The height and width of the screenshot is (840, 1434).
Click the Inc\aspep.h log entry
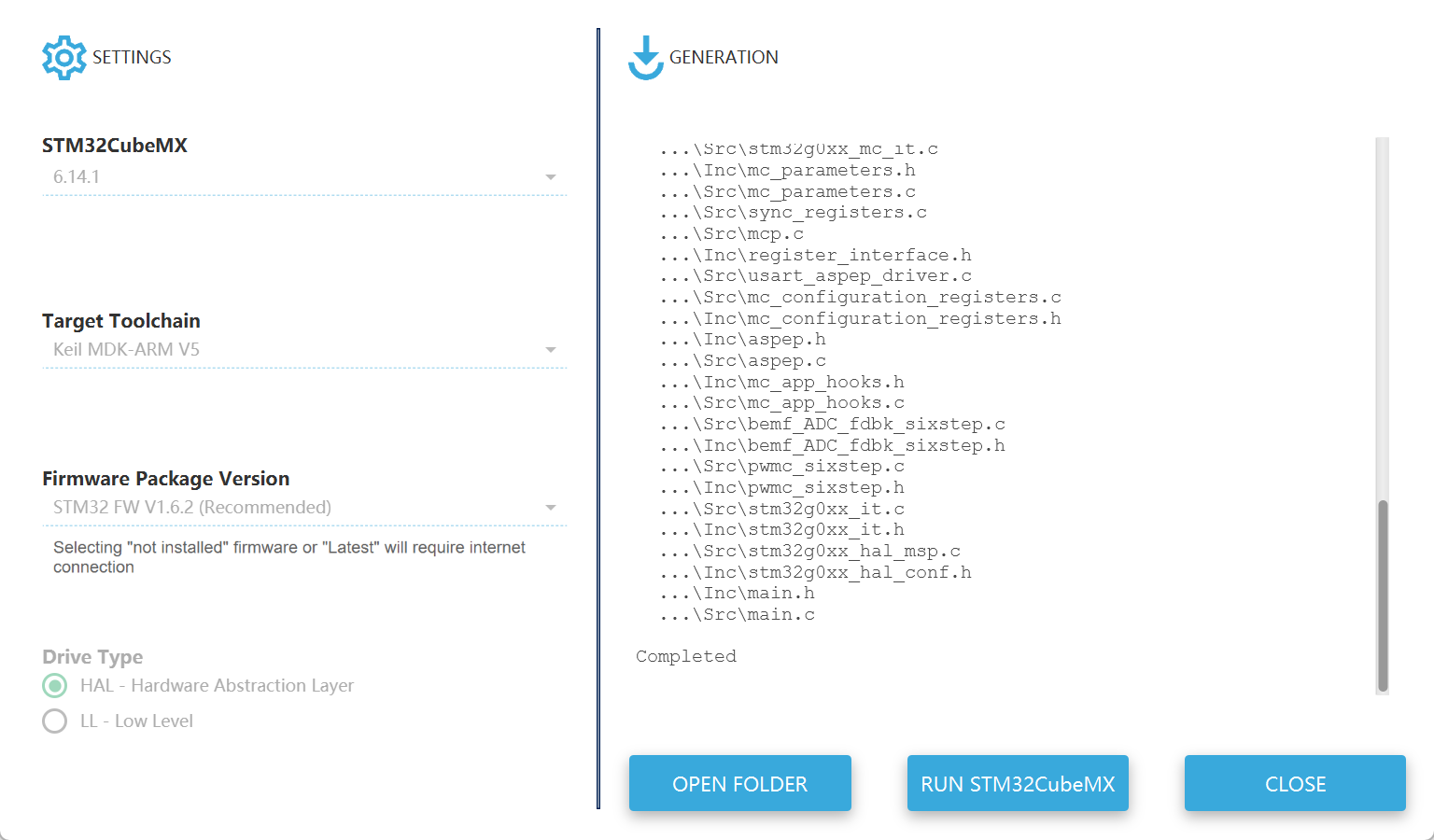[742, 340]
